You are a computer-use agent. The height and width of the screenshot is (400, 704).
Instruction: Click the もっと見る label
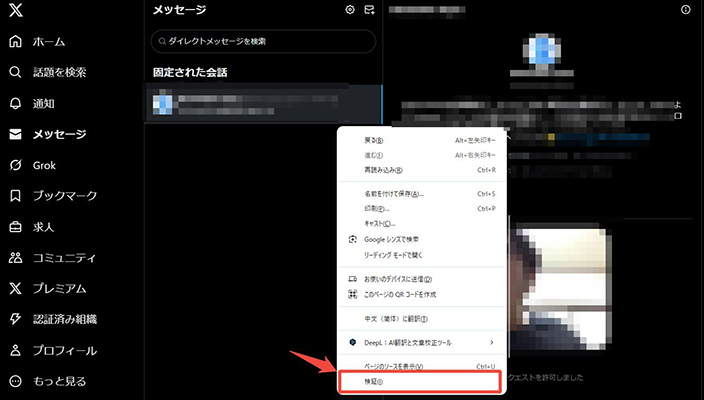coord(60,381)
